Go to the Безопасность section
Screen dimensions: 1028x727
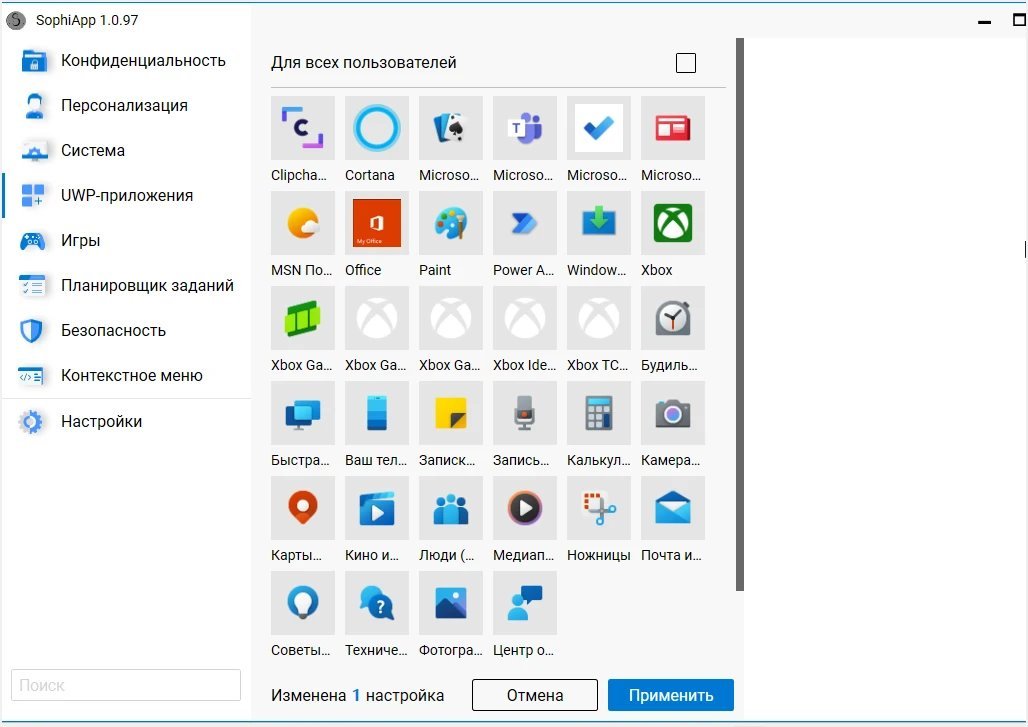click(x=113, y=330)
